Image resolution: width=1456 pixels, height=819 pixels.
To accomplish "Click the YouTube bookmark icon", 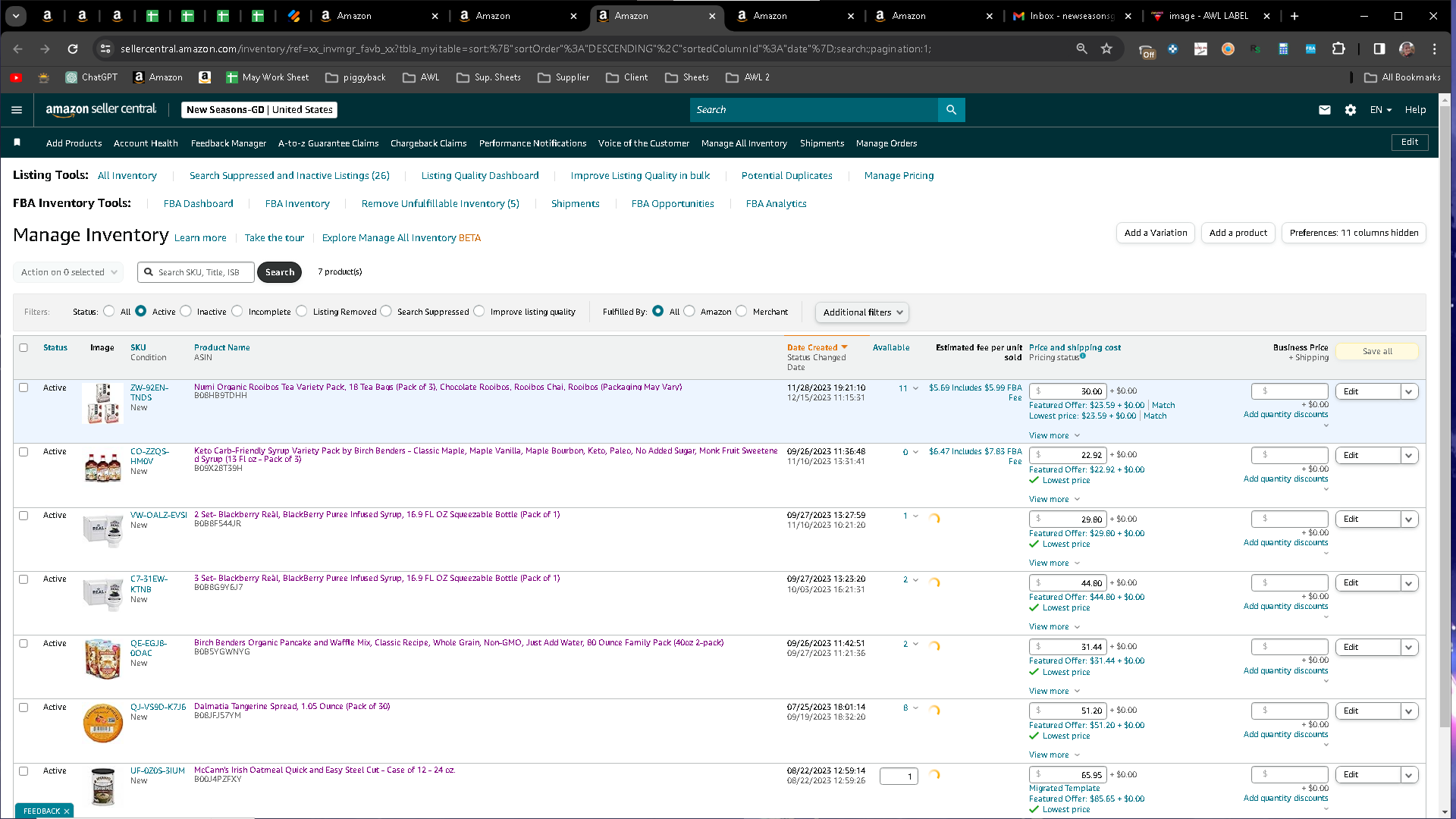I will (x=16, y=77).
